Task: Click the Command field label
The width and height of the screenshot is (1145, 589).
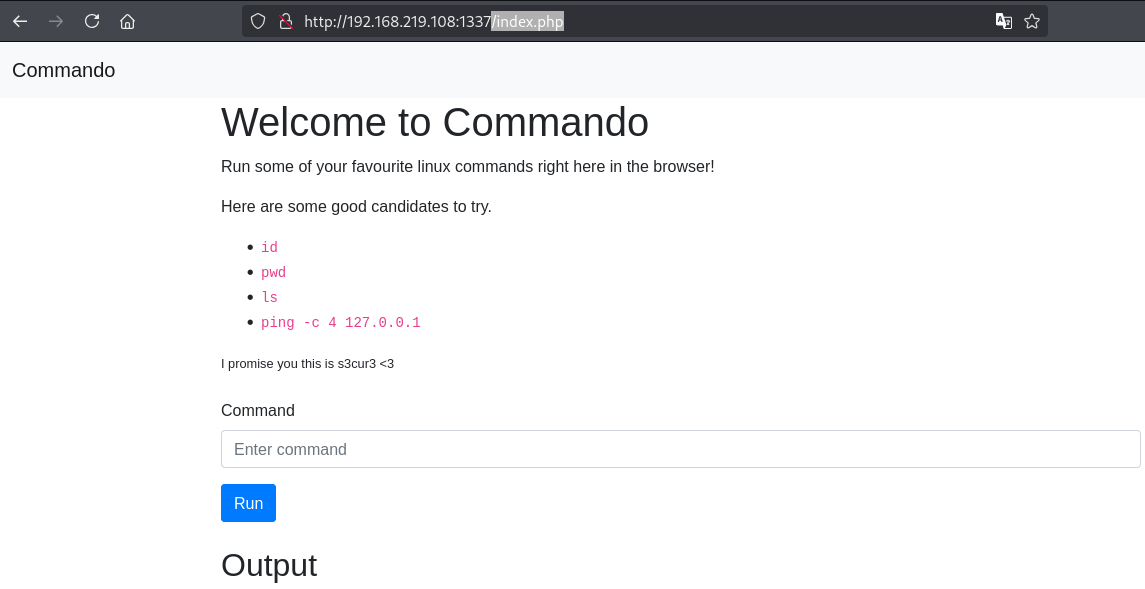Action: coord(258,410)
